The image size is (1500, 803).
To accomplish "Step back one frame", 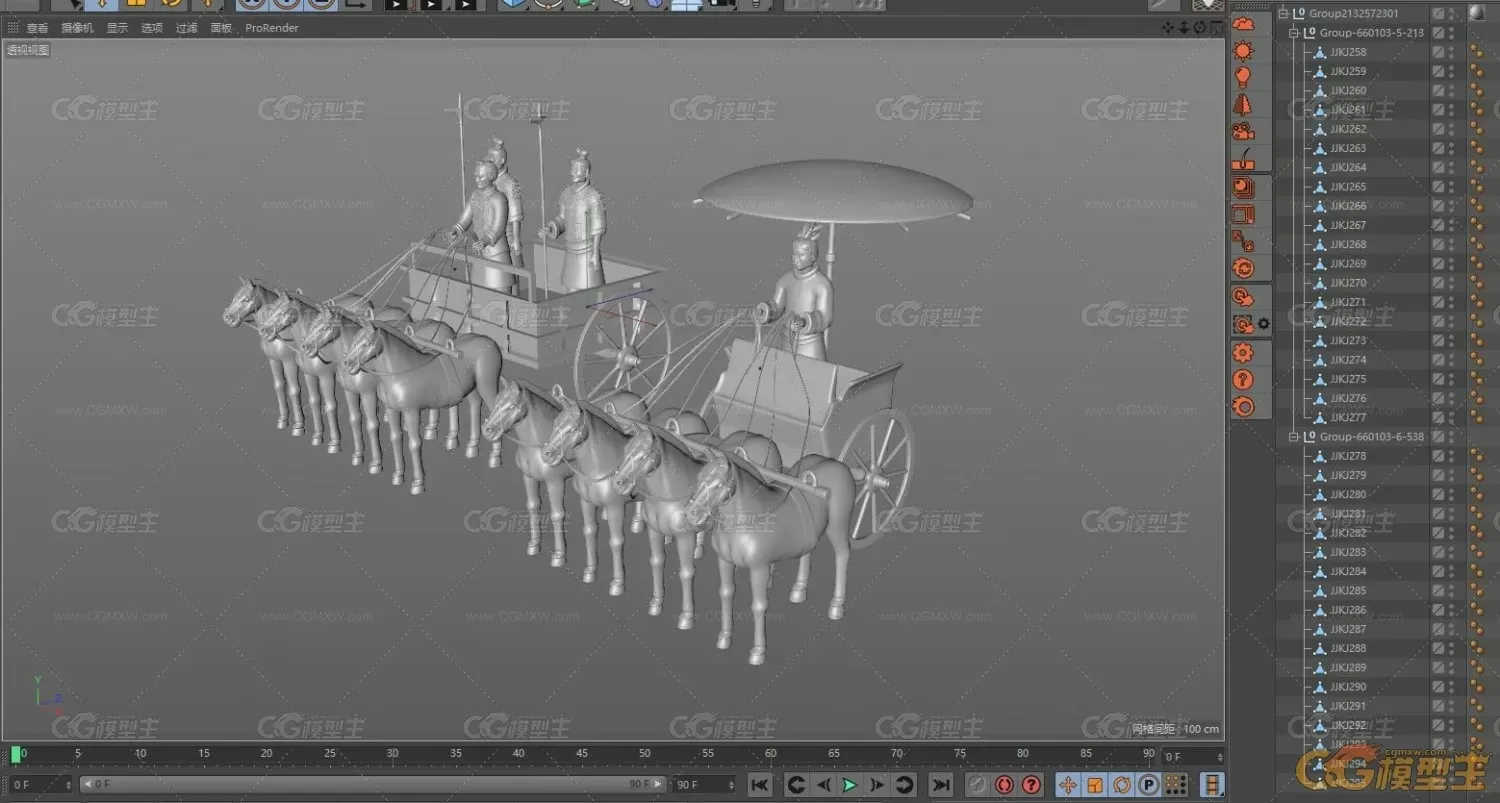I will point(823,785).
